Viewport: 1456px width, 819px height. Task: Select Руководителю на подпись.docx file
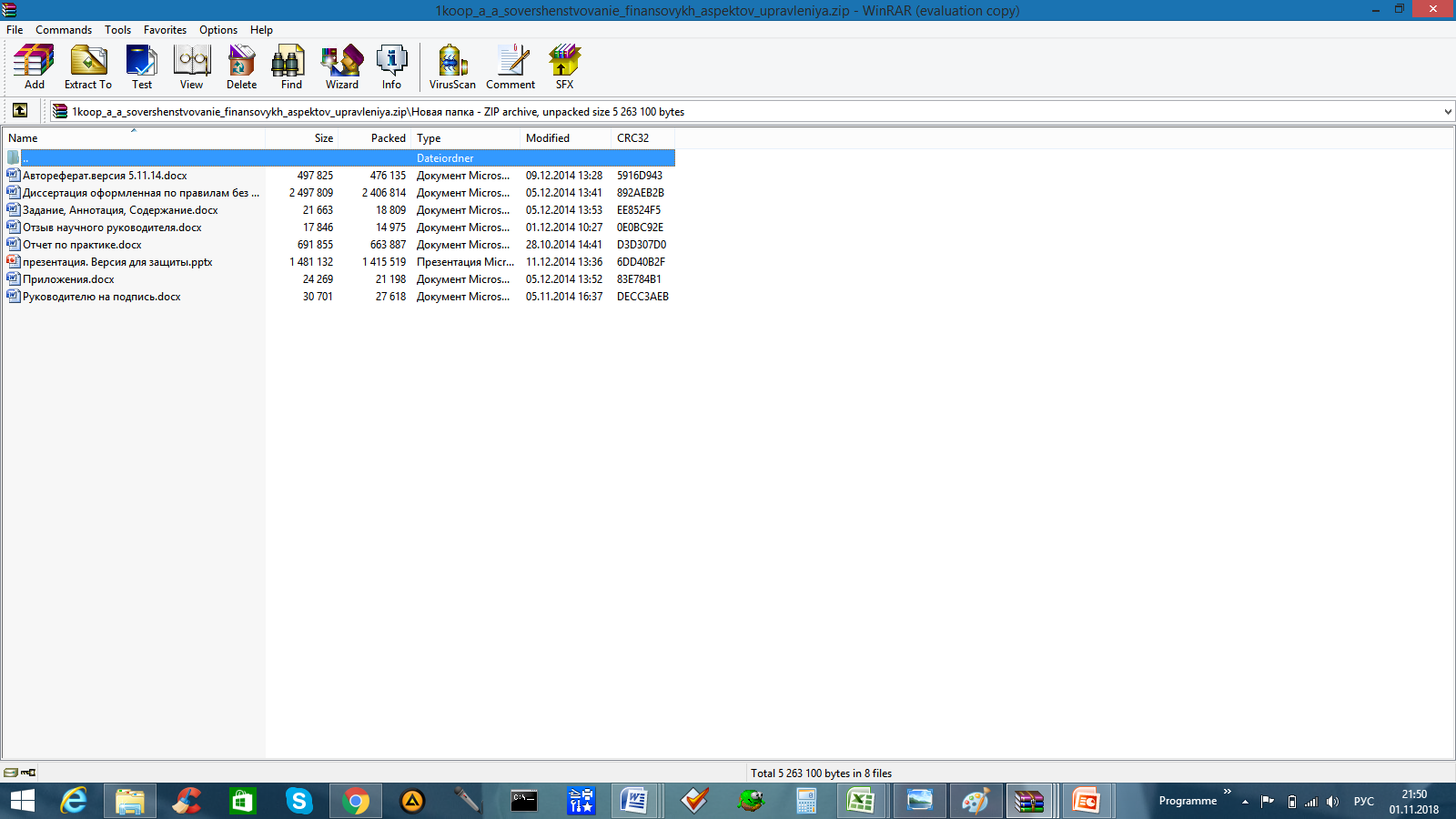tap(339, 297)
